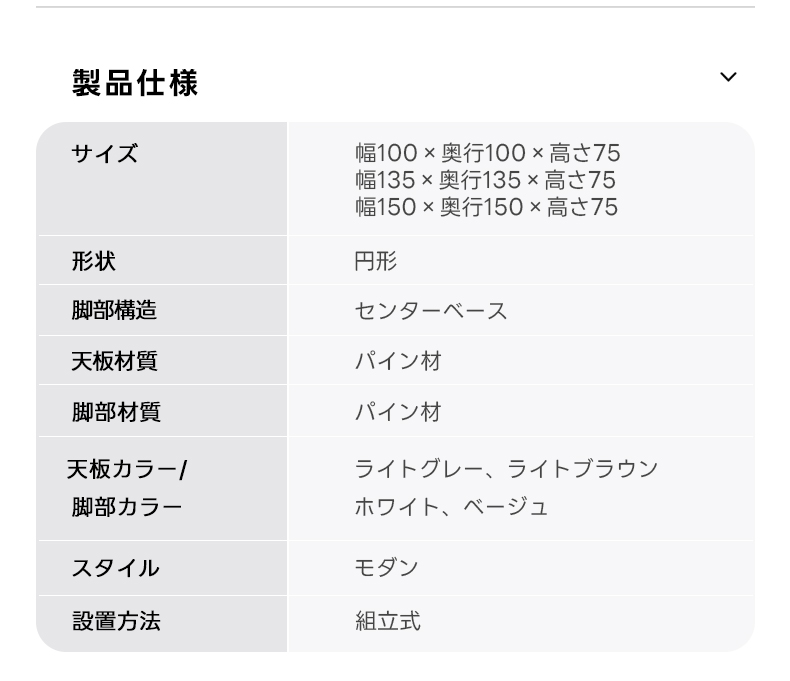
Task: Click the 組立式 installation value
Action: pyautogui.click(x=388, y=621)
